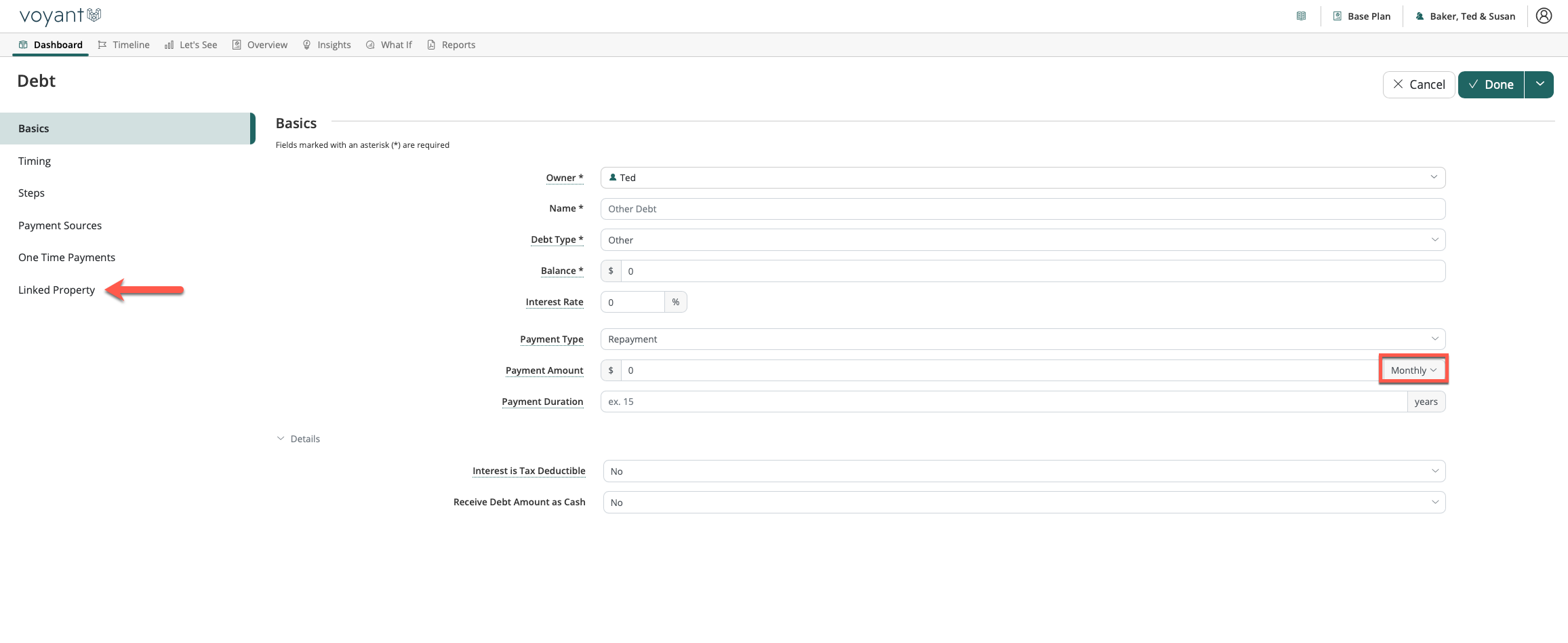The image size is (1568, 643).
Task: Select Linked Property in the sidebar
Action: point(56,290)
